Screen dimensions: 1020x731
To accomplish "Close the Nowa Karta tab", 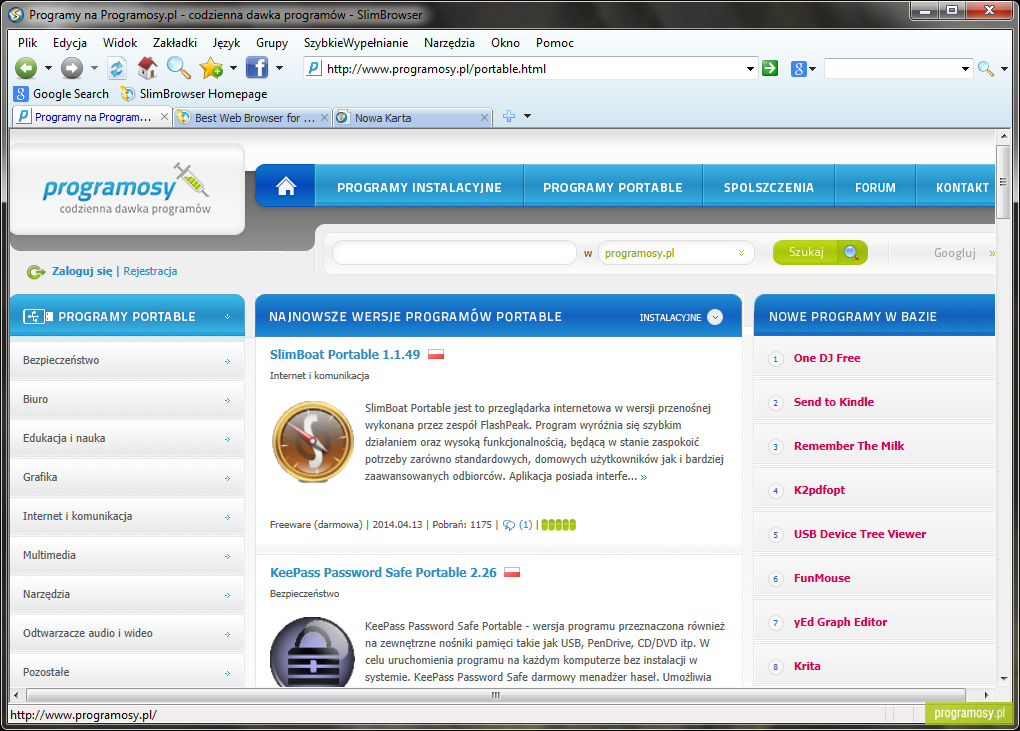I will point(484,118).
